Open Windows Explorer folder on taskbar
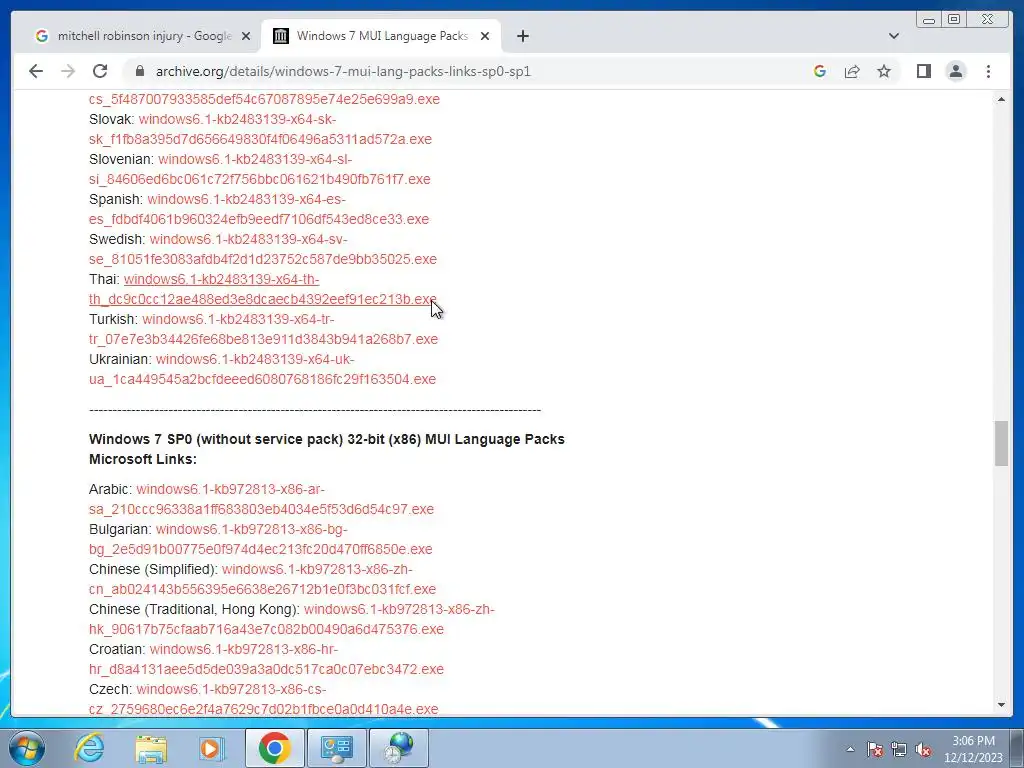Image resolution: width=1024 pixels, height=768 pixels. click(x=151, y=748)
